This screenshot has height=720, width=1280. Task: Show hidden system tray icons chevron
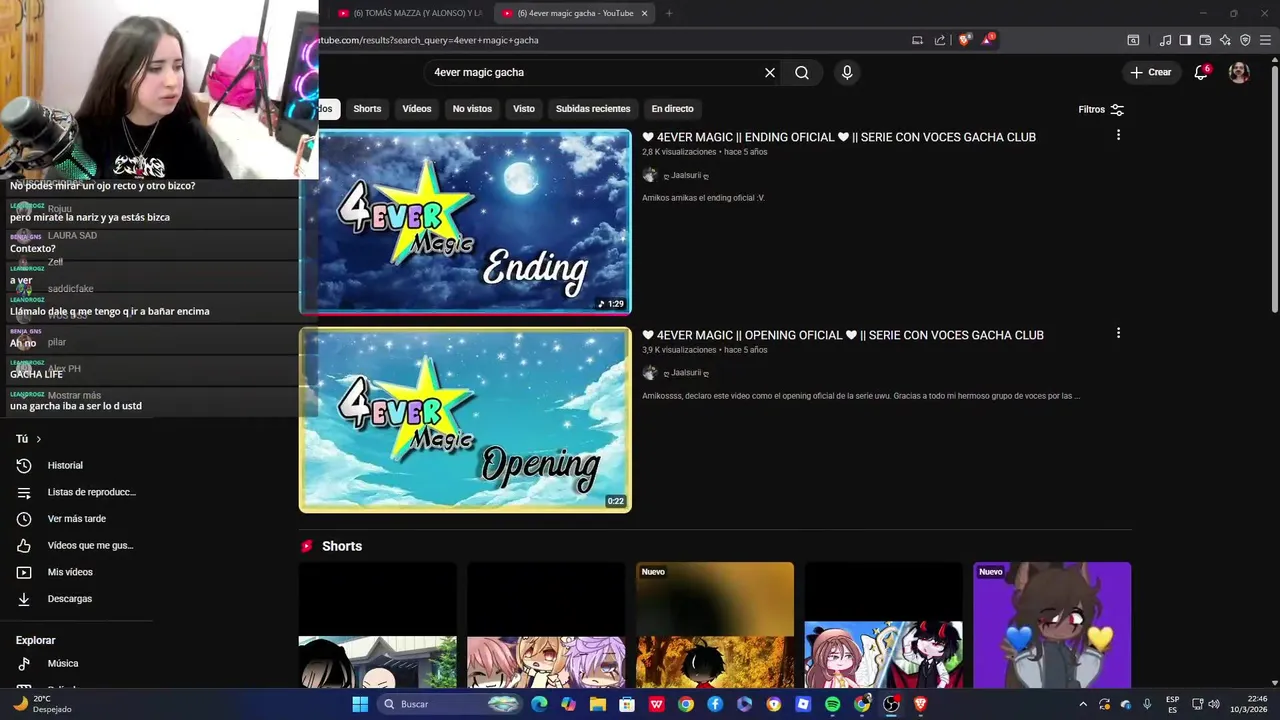point(1082,704)
